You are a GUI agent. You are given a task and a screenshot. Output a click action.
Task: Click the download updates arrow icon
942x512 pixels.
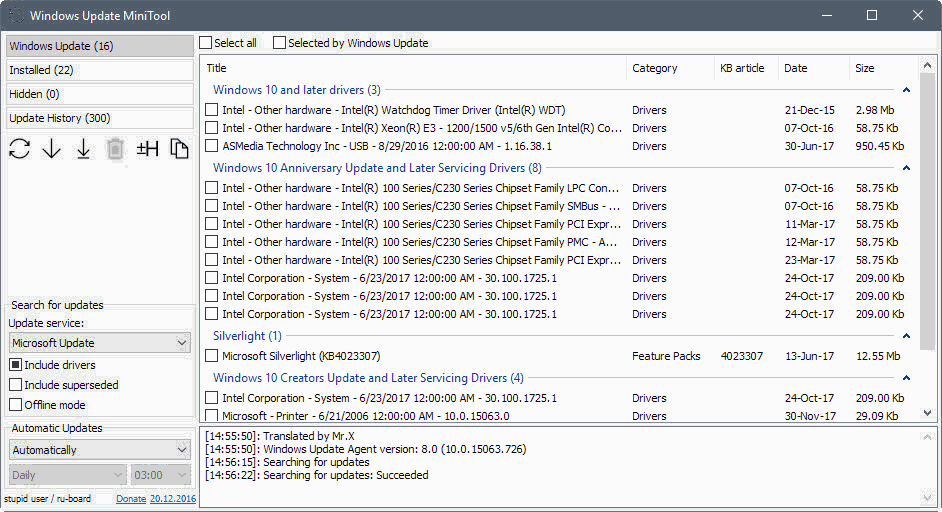[52, 148]
